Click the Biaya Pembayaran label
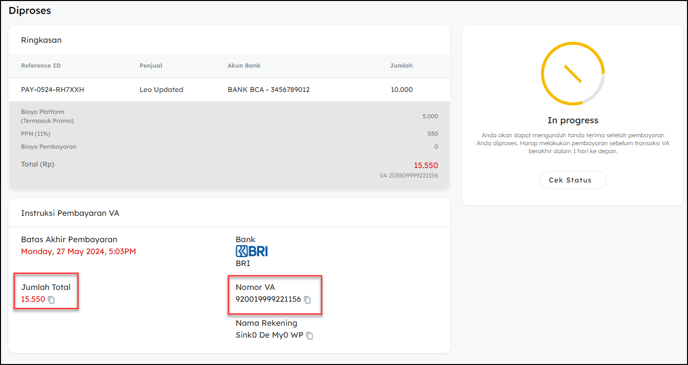 [x=49, y=147]
